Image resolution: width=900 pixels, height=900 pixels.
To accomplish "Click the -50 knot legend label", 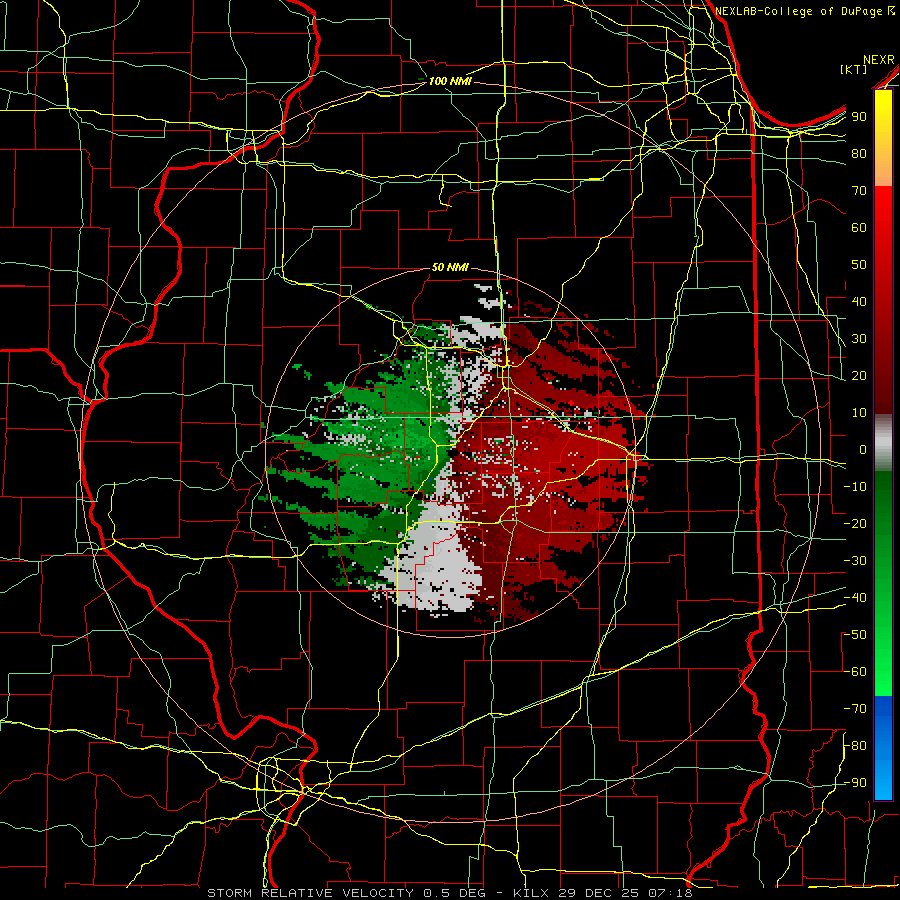I will [855, 635].
